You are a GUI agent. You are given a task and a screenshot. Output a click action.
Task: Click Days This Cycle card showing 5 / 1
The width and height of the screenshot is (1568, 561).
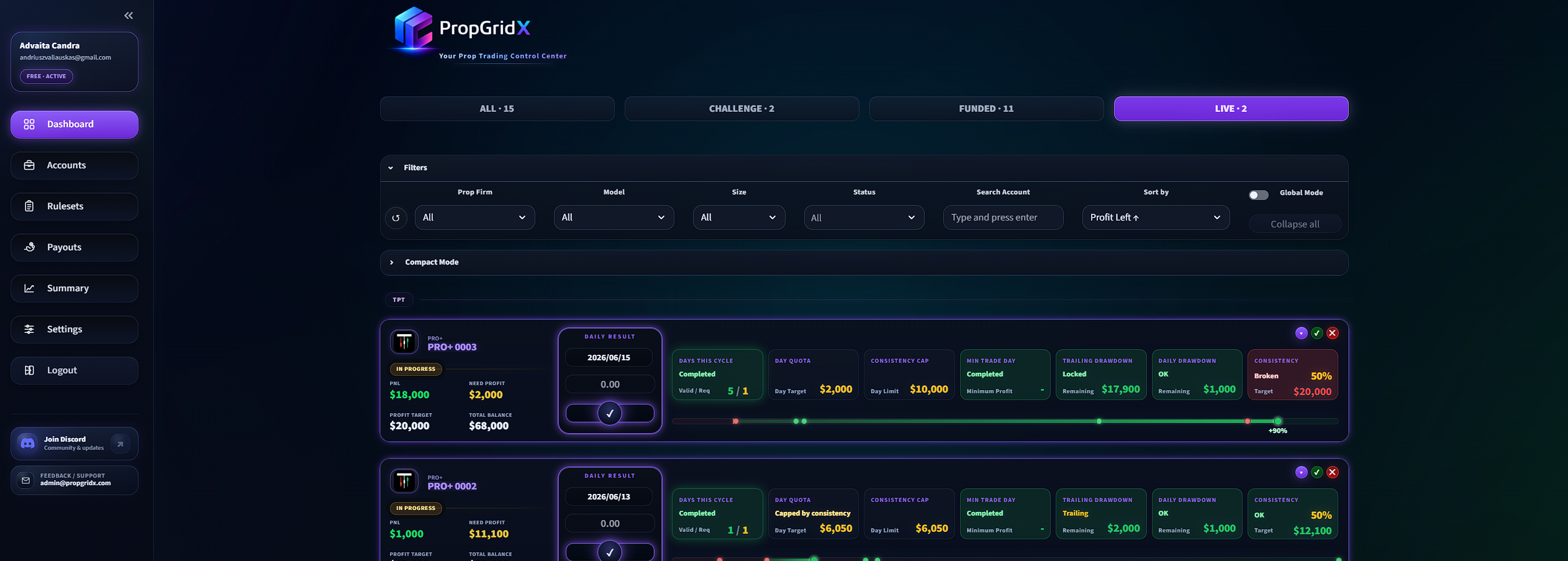pyautogui.click(x=717, y=375)
